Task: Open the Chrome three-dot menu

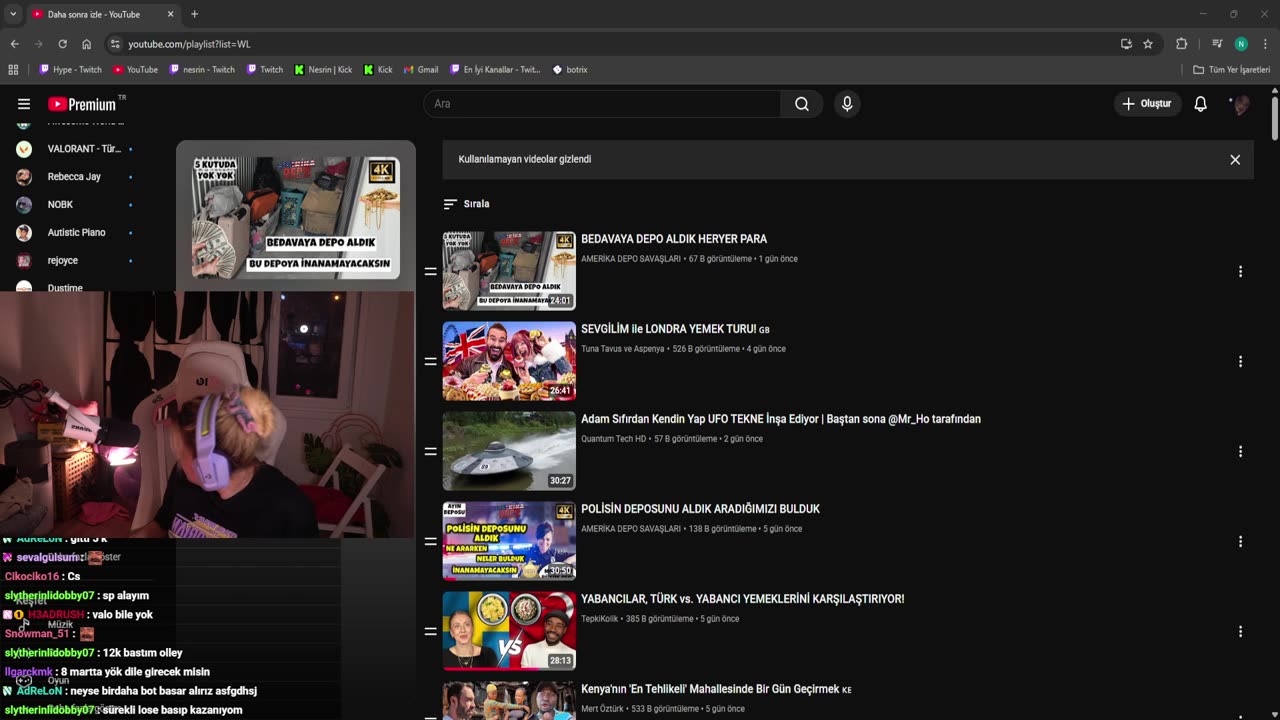Action: pos(1265,44)
